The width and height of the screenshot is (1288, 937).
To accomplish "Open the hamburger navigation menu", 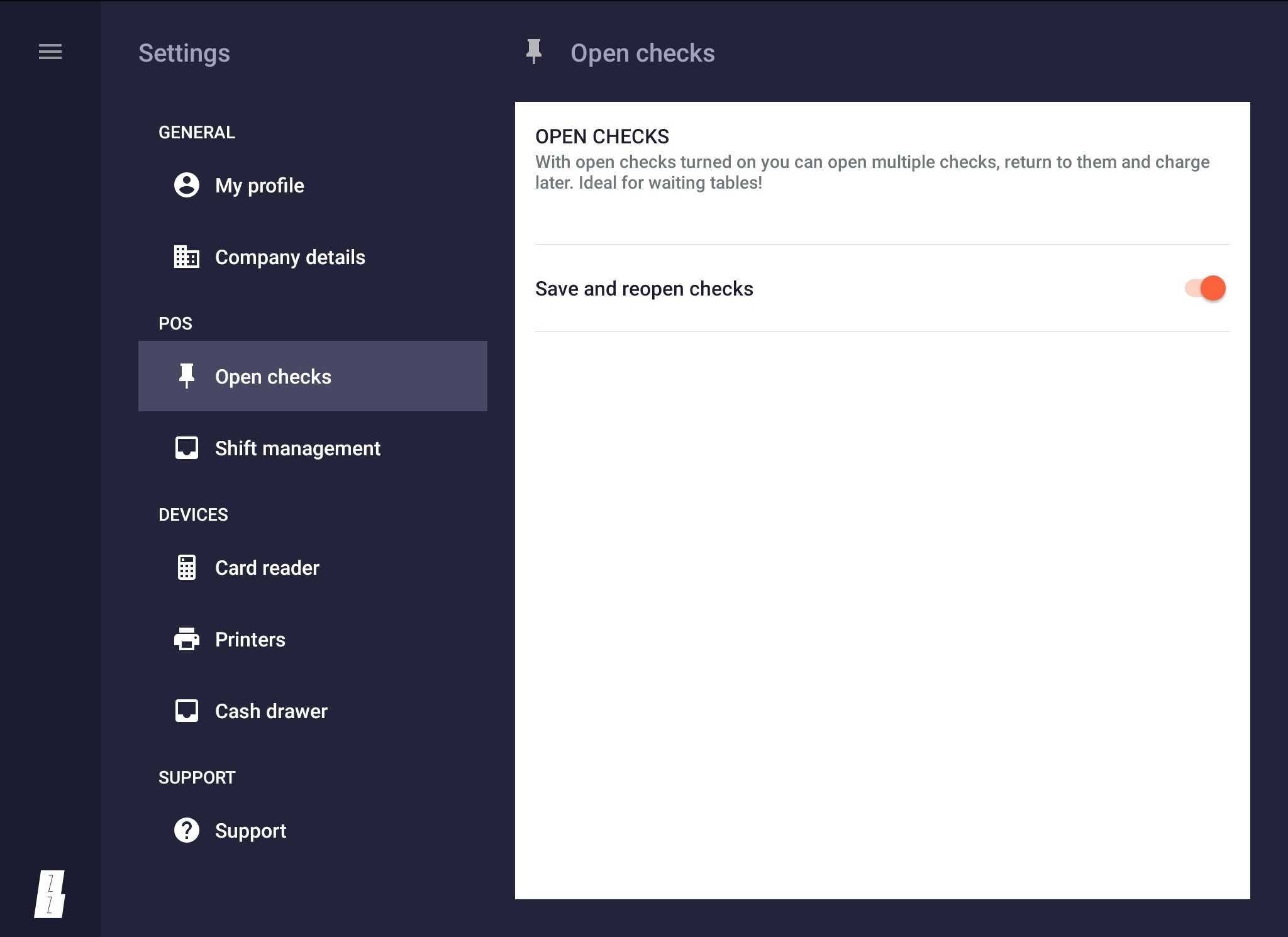I will (x=50, y=52).
